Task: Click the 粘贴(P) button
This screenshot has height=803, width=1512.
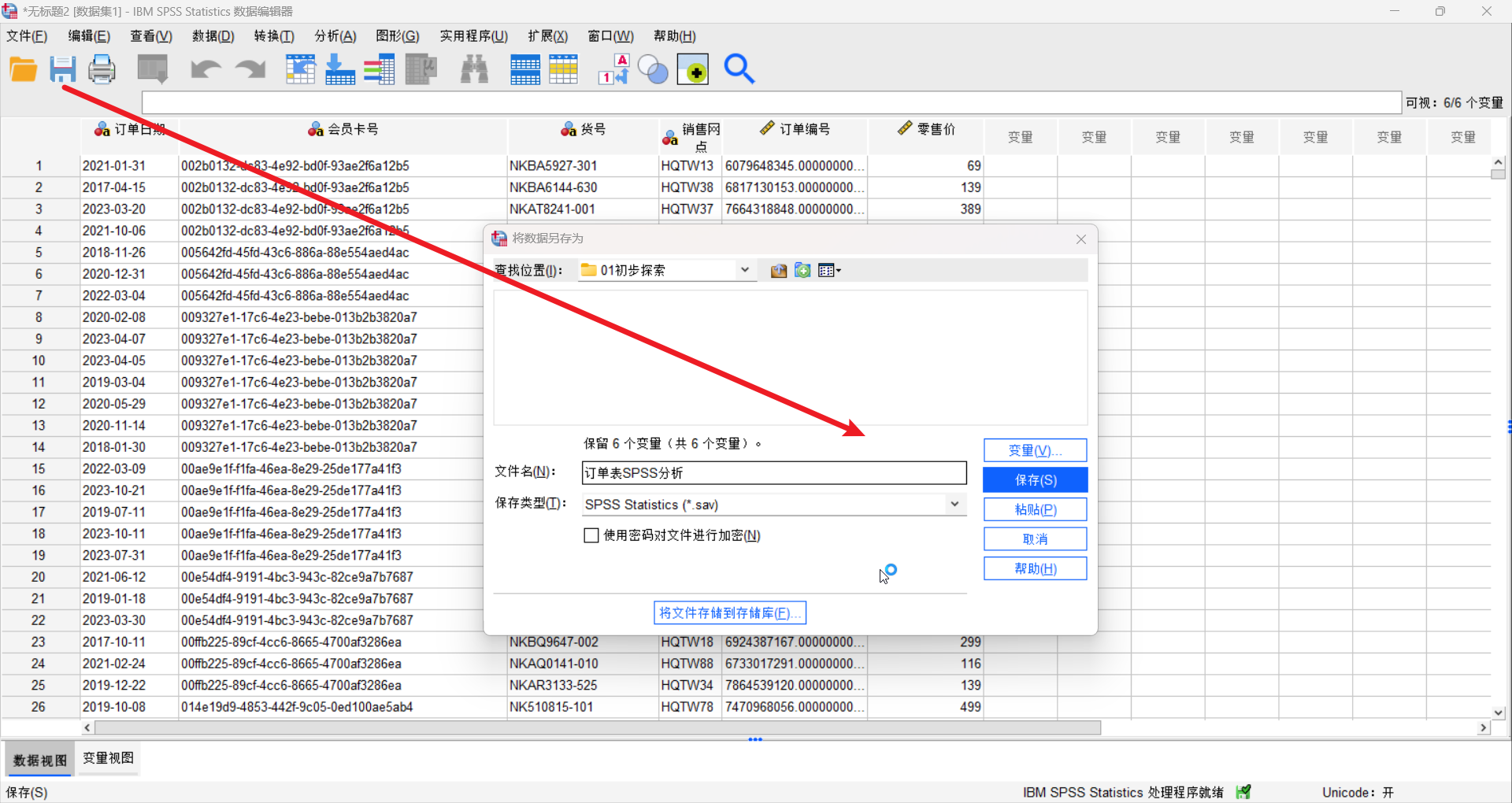Action: [x=1035, y=509]
